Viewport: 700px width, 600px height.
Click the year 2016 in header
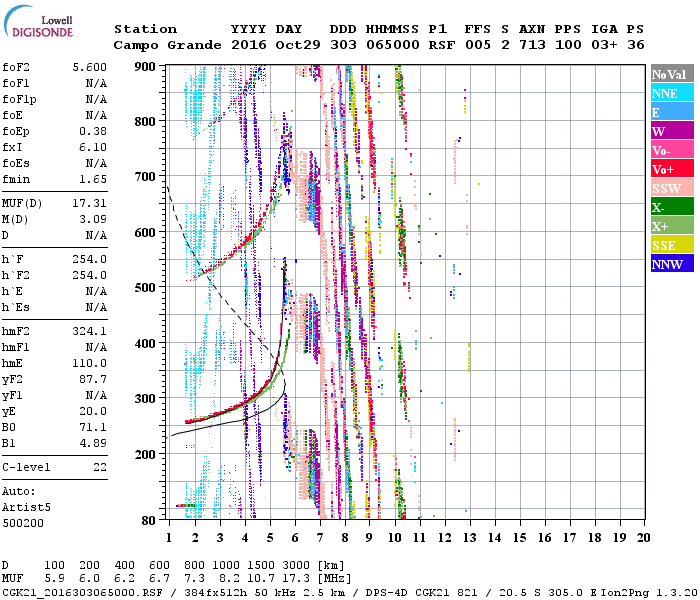click(x=249, y=45)
